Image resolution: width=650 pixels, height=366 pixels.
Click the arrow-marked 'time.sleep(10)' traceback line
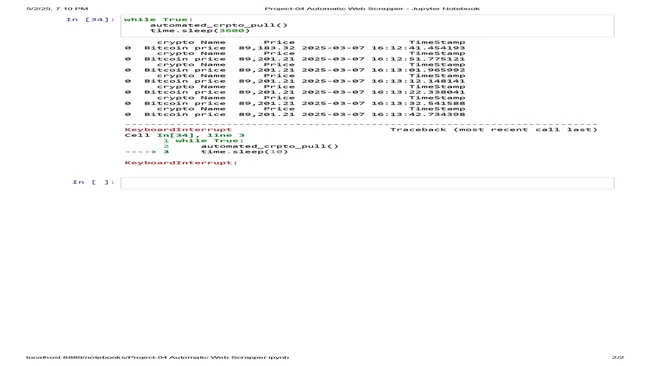[x=206, y=152]
